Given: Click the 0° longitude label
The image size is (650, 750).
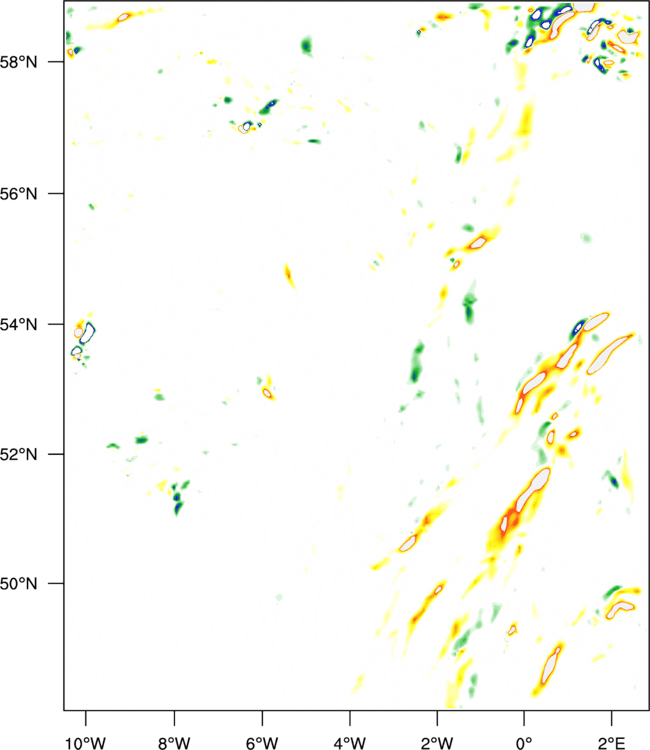Looking at the screenshot, I should [524, 742].
